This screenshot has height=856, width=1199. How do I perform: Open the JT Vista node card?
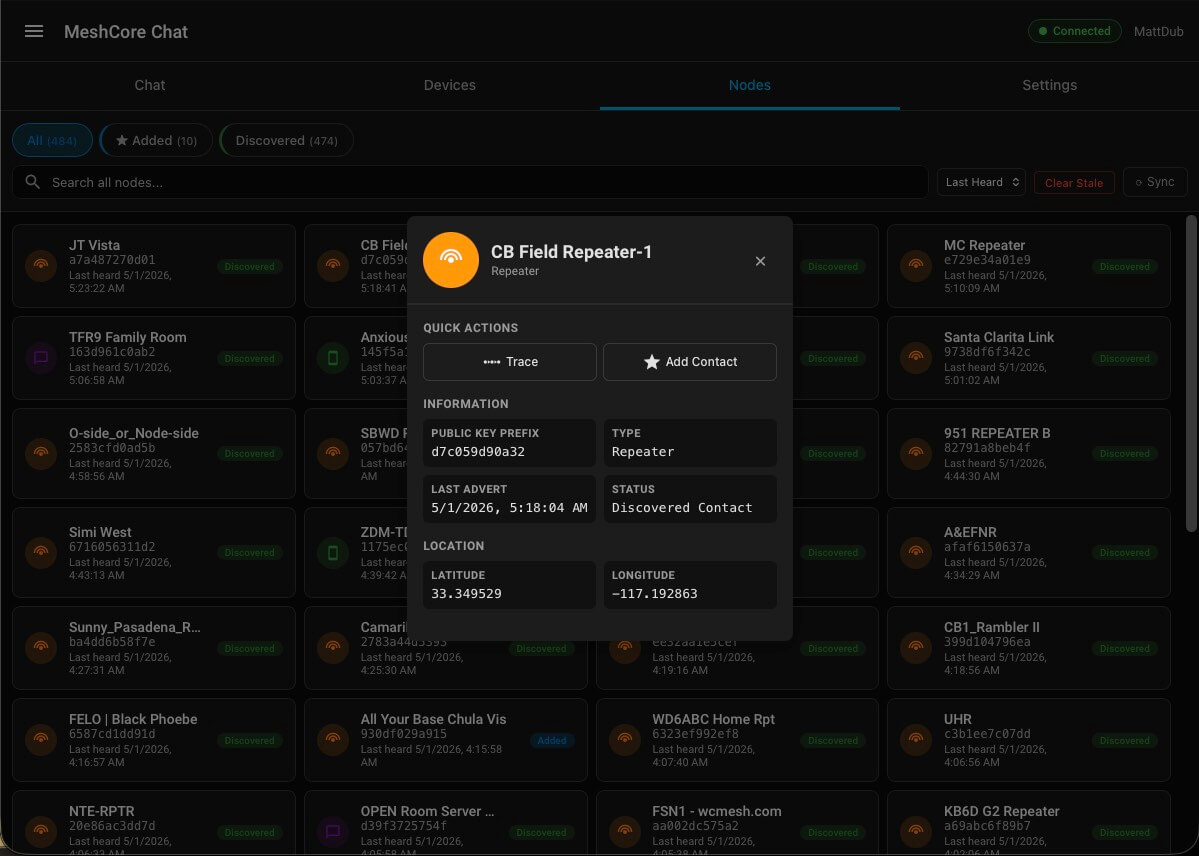click(154, 266)
